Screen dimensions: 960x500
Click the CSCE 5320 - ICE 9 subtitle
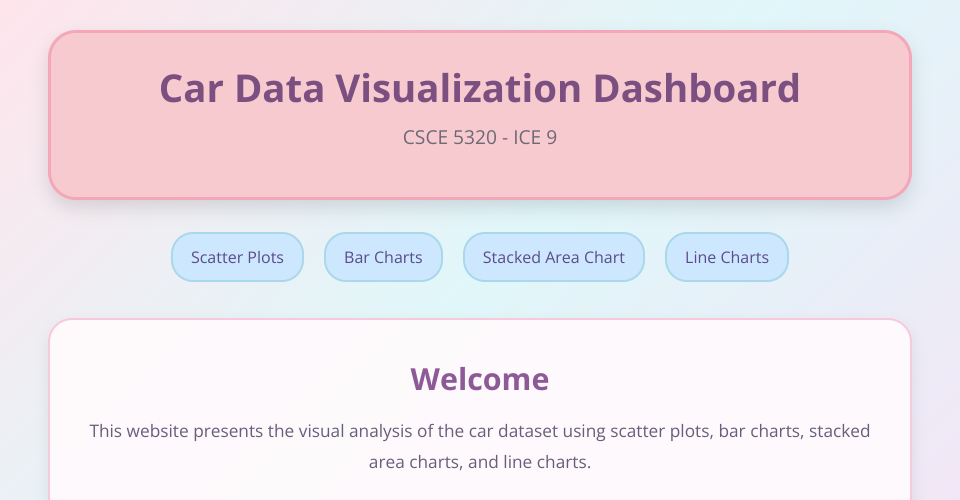(x=479, y=138)
